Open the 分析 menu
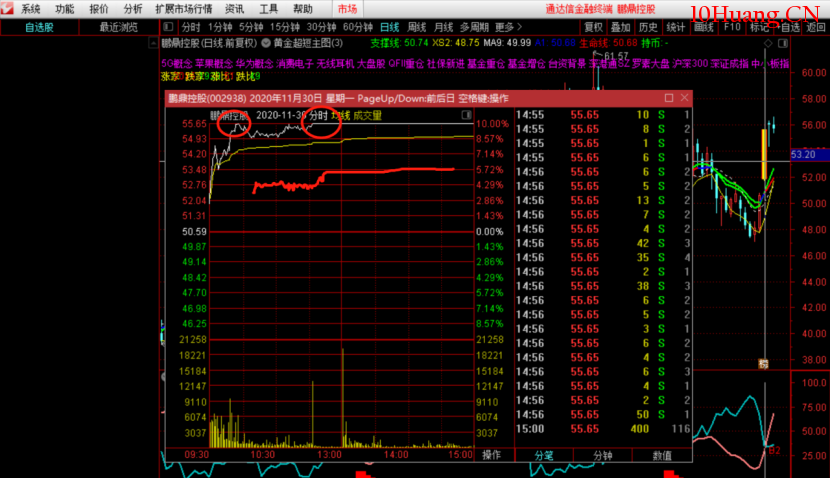Viewport: 830px width, 479px height. 133,9
